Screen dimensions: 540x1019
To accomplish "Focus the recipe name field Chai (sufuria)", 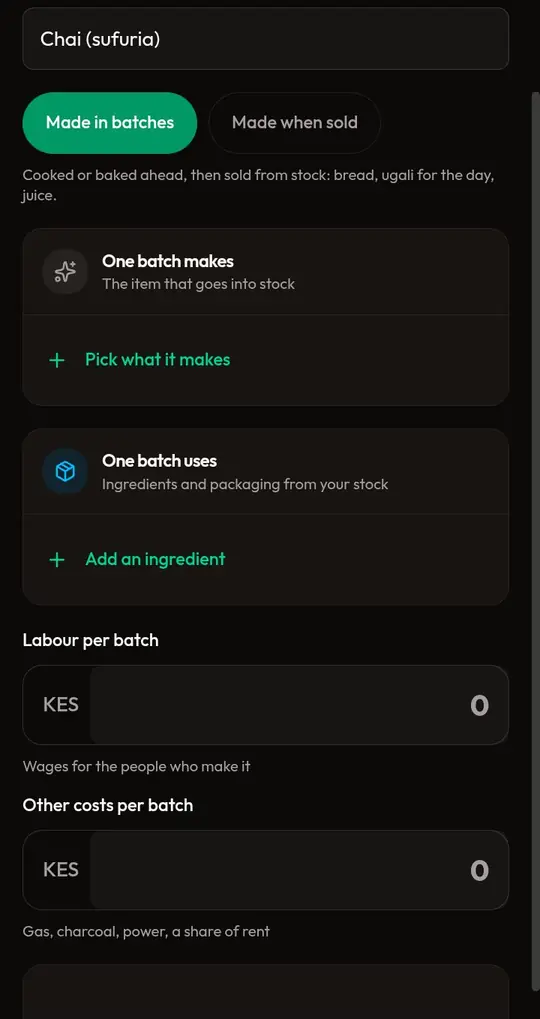I will [x=266, y=39].
